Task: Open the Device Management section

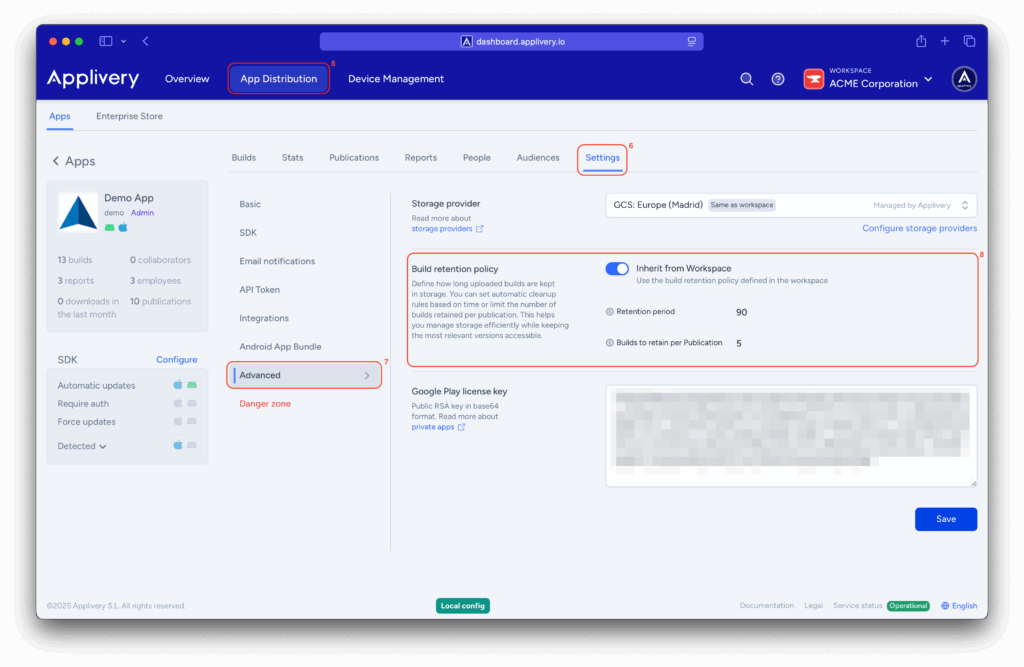Action: point(396,78)
